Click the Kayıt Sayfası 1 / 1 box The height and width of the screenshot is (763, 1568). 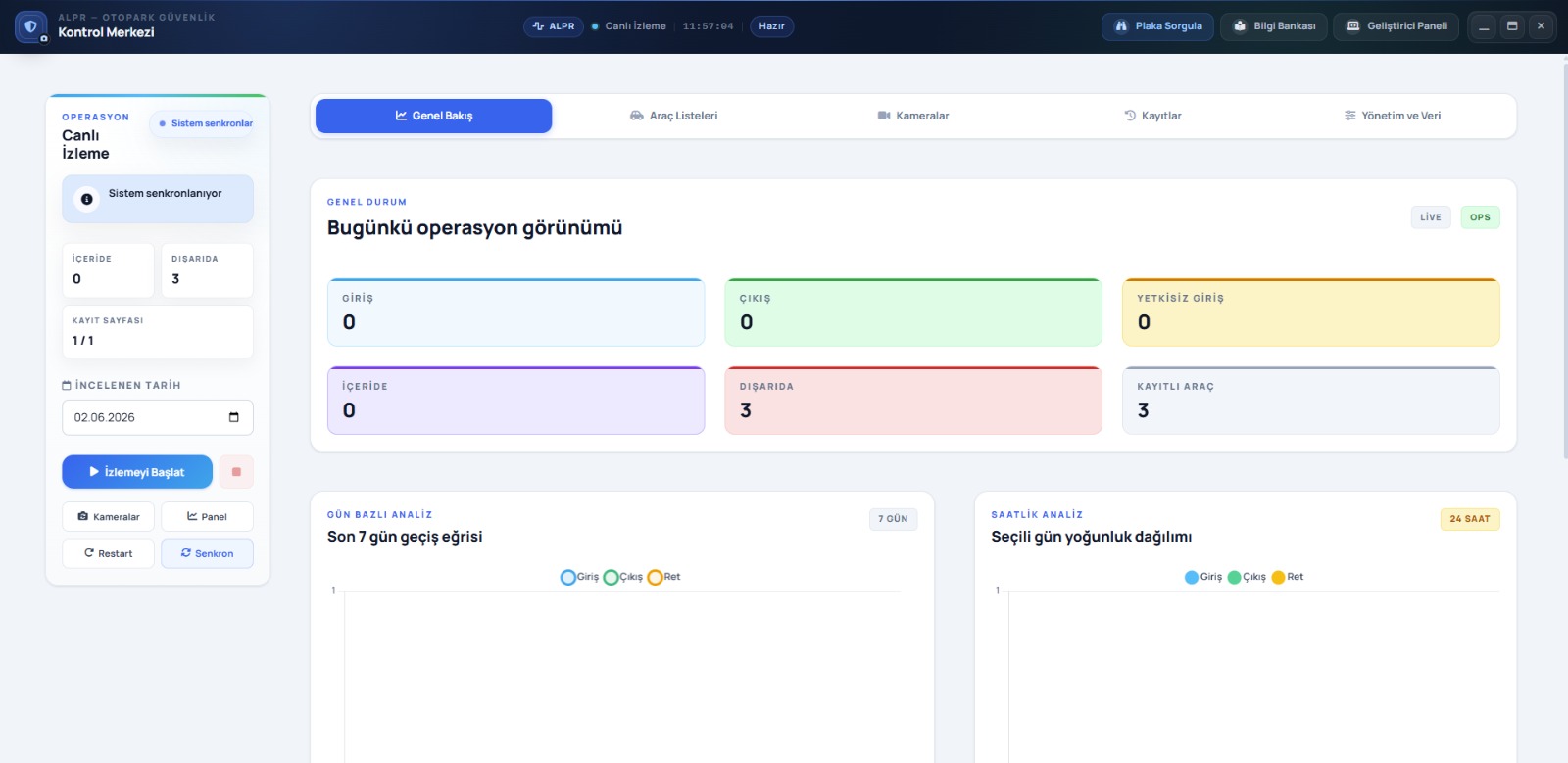coord(158,332)
